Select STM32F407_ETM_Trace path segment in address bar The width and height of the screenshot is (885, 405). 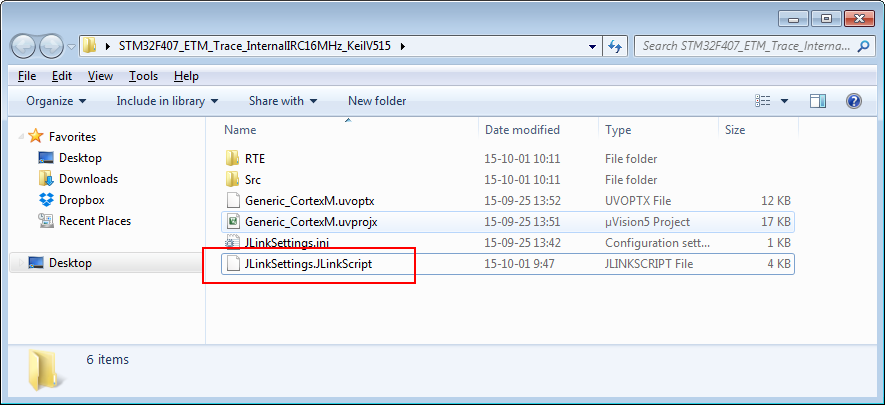[254, 46]
